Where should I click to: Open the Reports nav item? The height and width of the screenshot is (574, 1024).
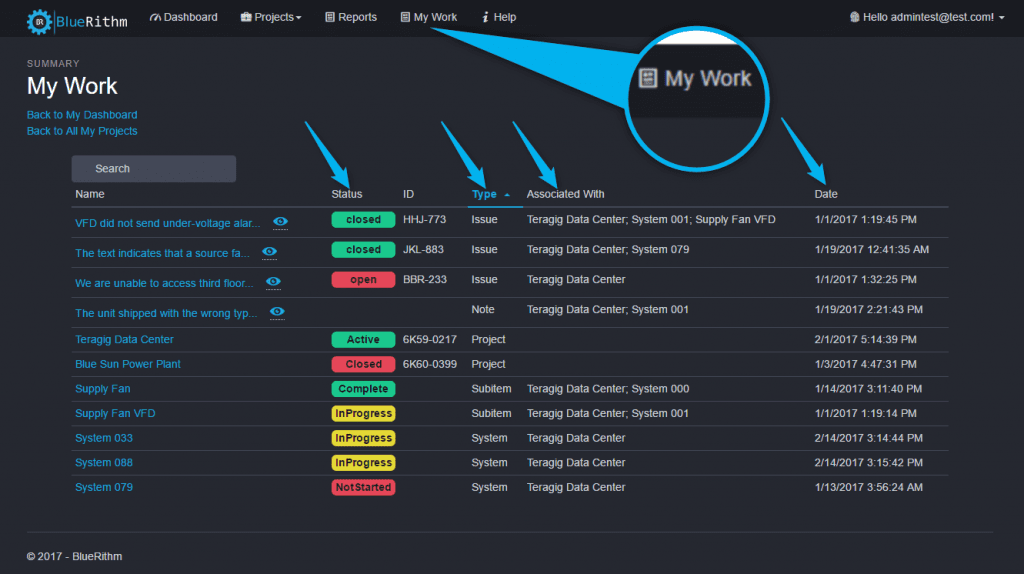[351, 17]
